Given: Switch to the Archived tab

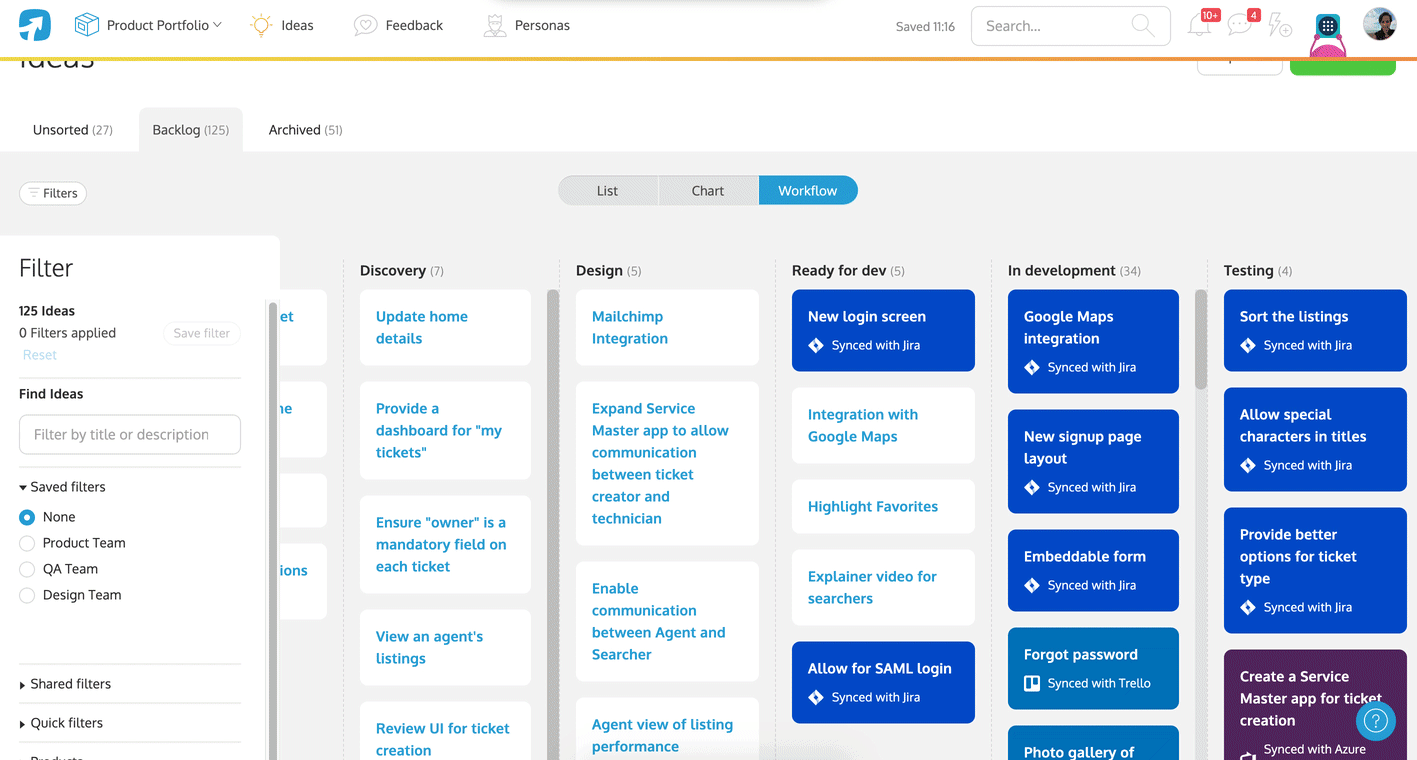Looking at the screenshot, I should [304, 129].
